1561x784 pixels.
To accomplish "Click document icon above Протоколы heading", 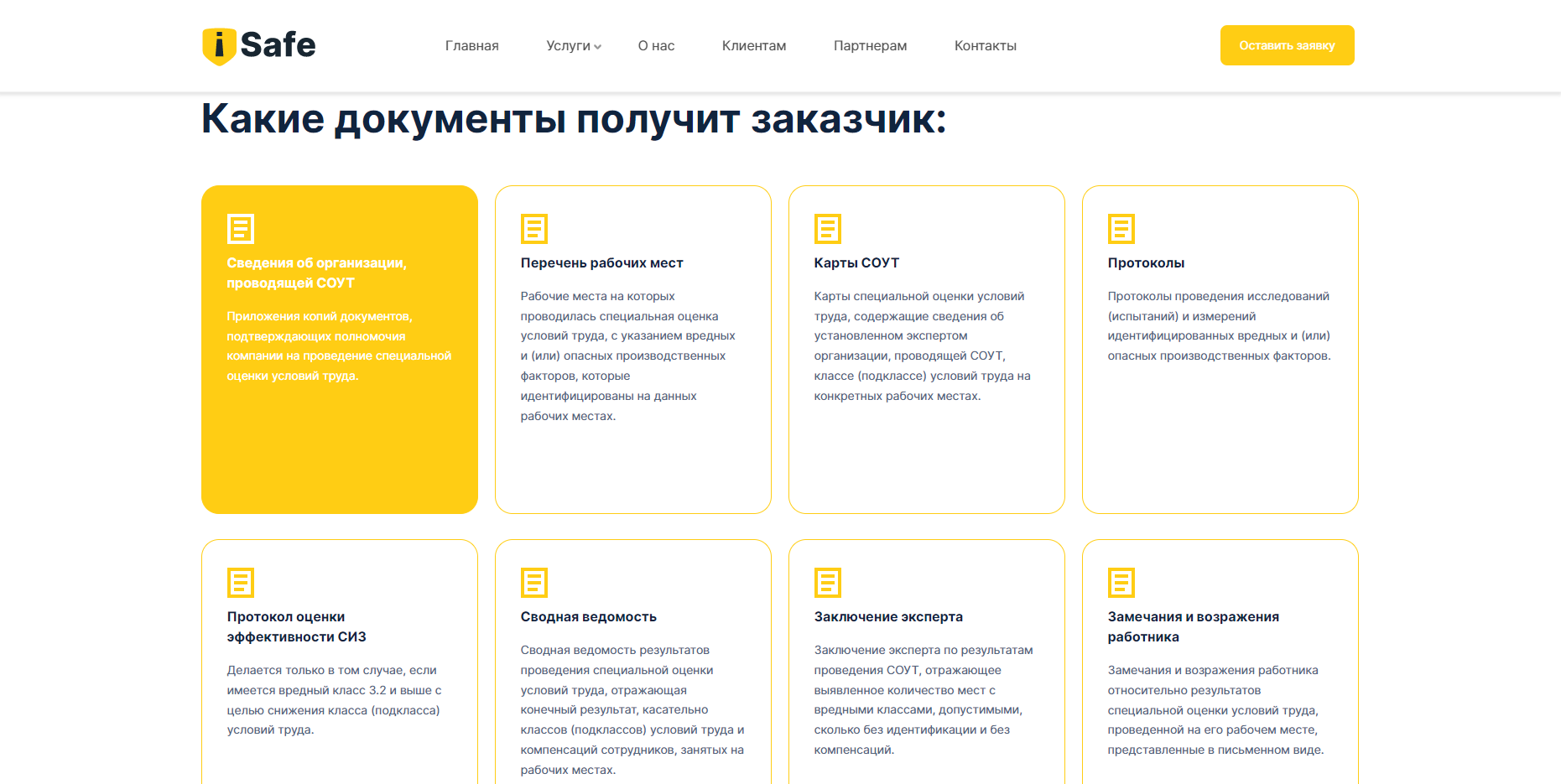I will [1121, 229].
